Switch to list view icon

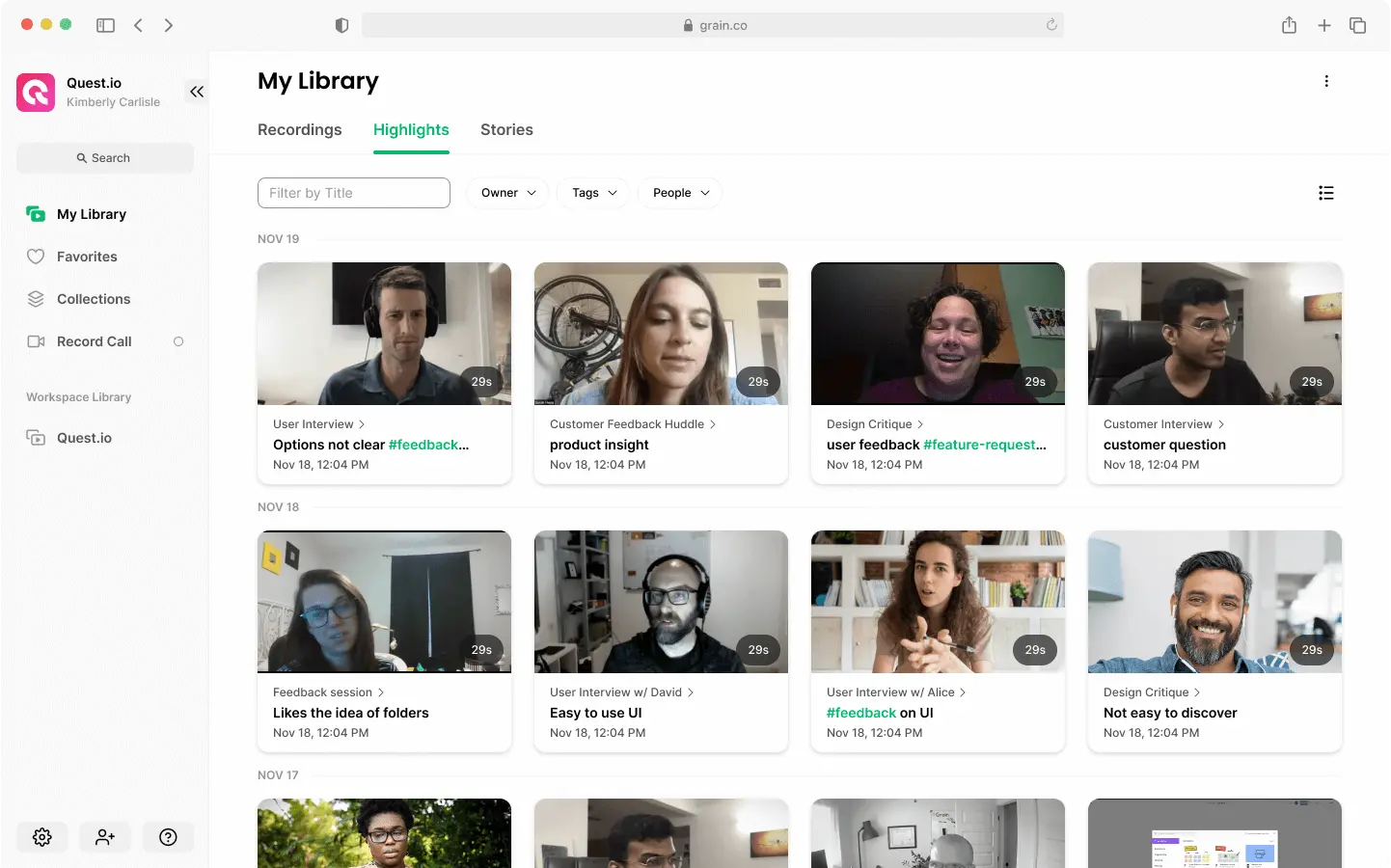(x=1326, y=193)
